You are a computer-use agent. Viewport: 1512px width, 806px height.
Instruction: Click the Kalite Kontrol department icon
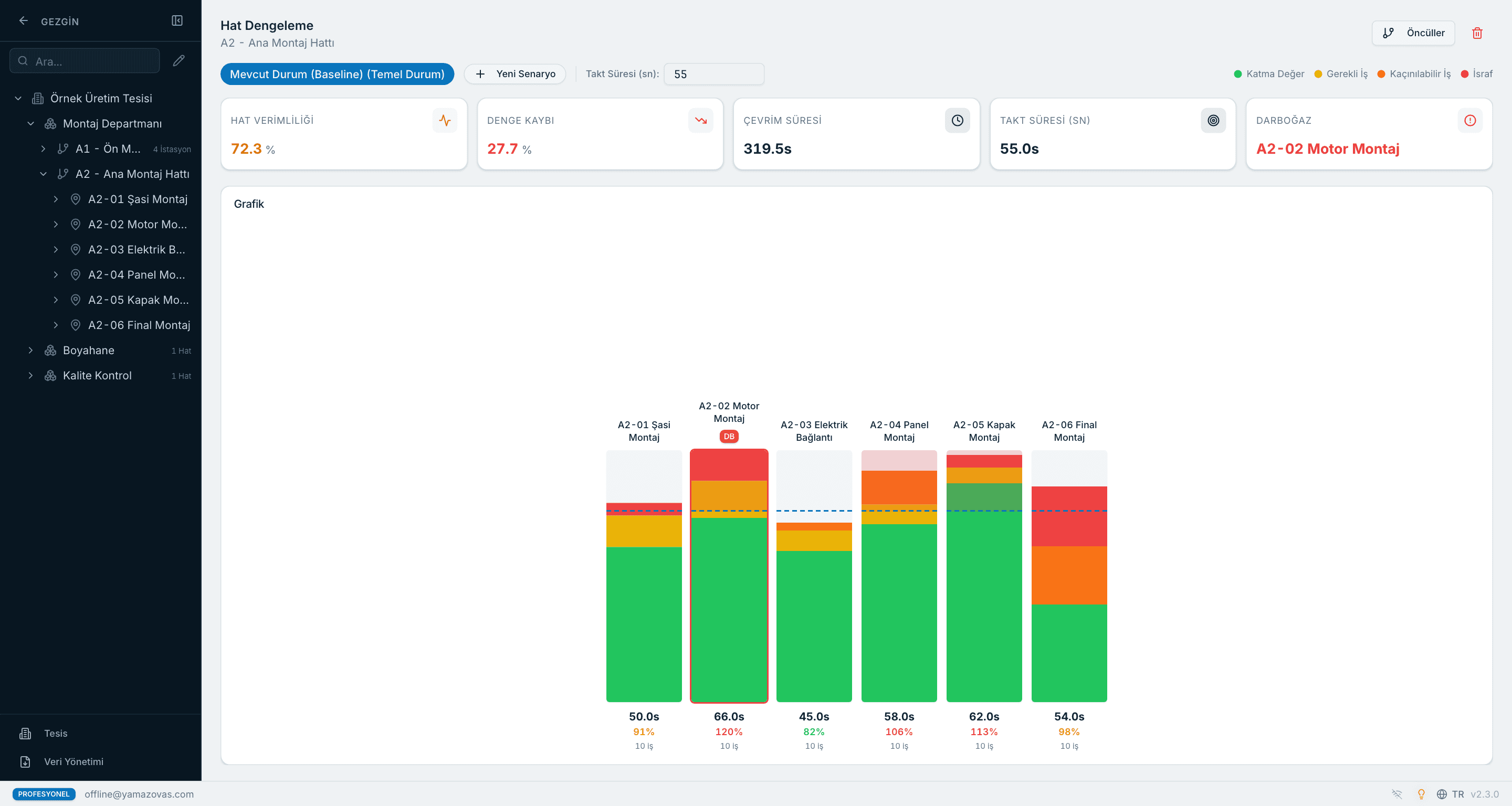pos(50,375)
